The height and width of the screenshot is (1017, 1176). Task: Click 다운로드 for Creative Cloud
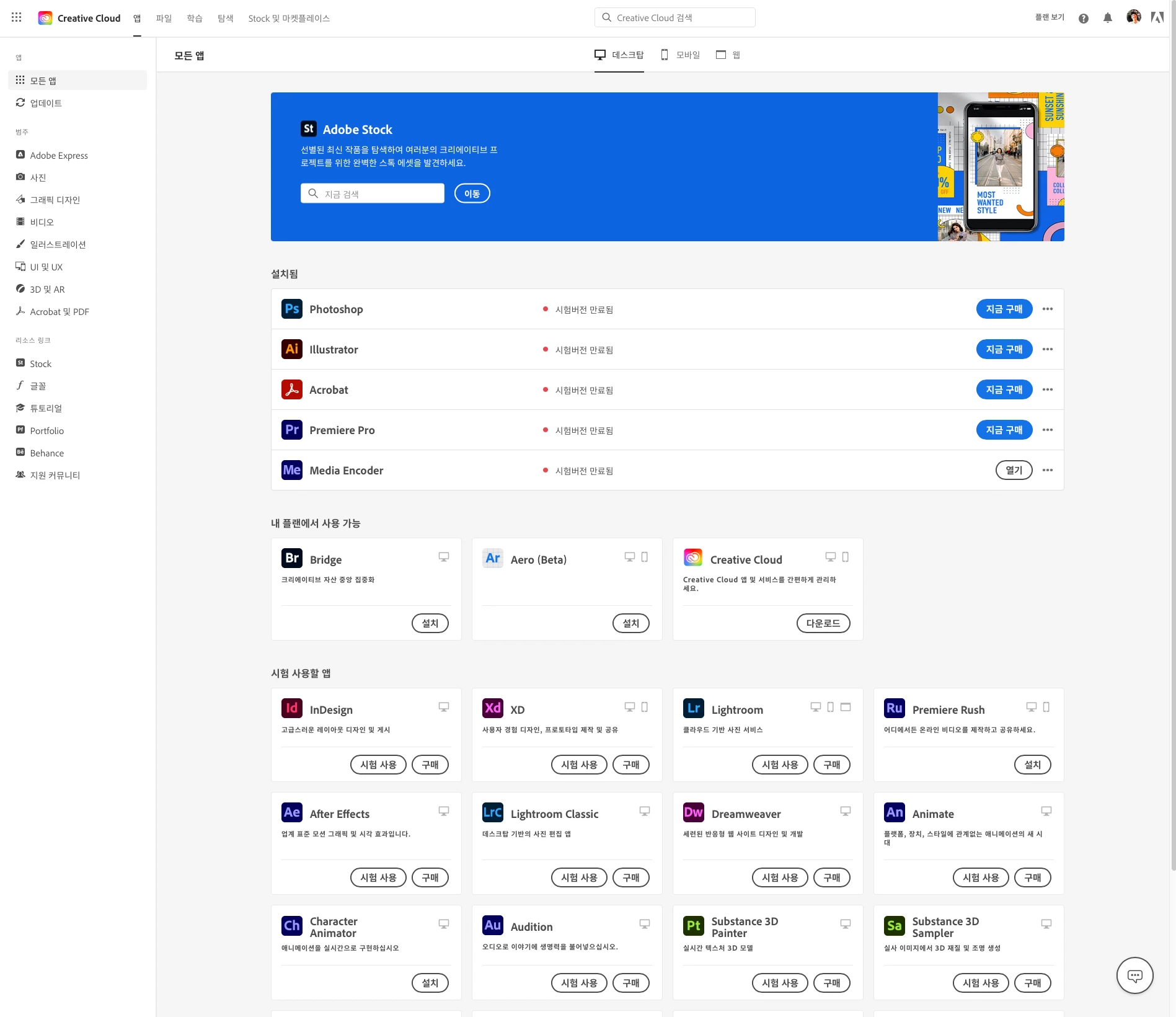tap(823, 623)
